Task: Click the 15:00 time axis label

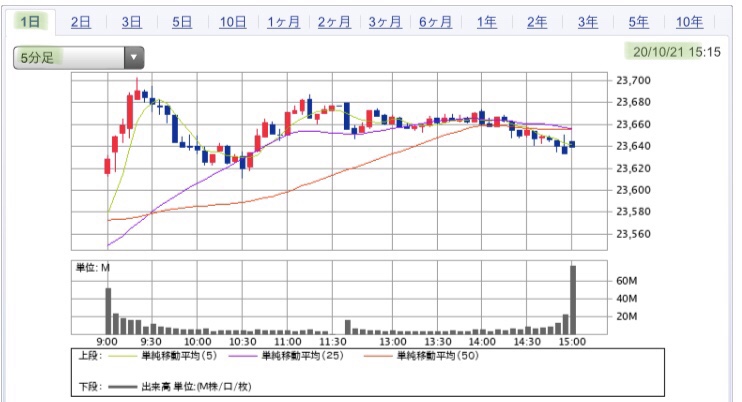Action: [572, 341]
